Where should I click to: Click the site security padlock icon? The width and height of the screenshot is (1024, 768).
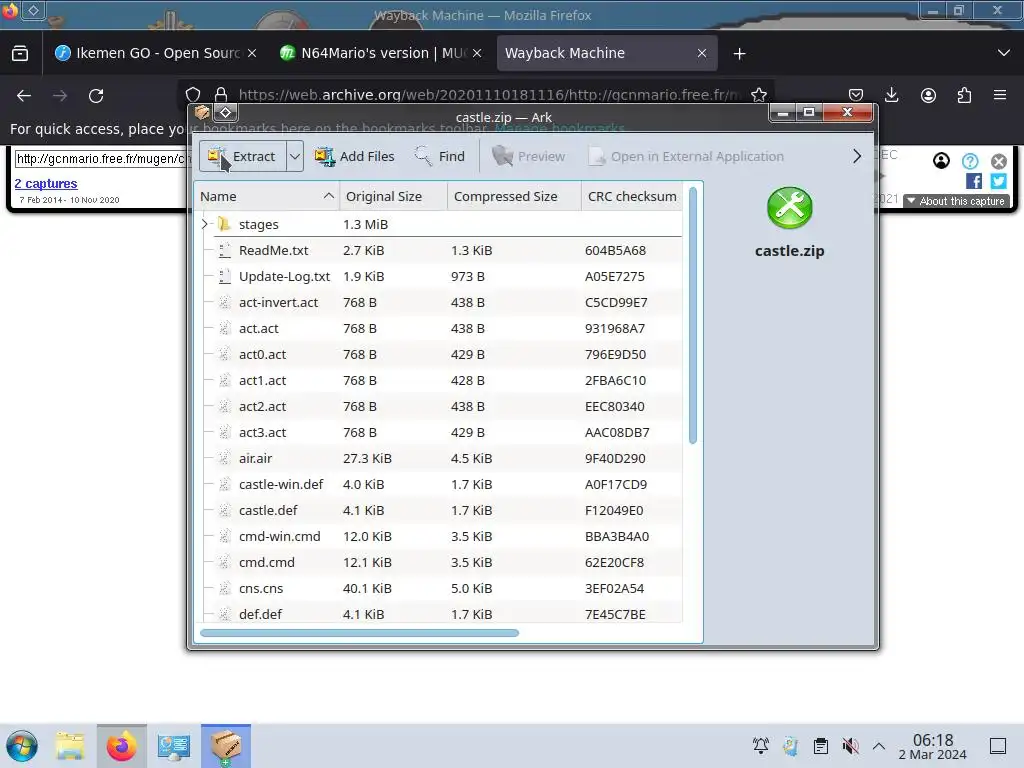221,95
